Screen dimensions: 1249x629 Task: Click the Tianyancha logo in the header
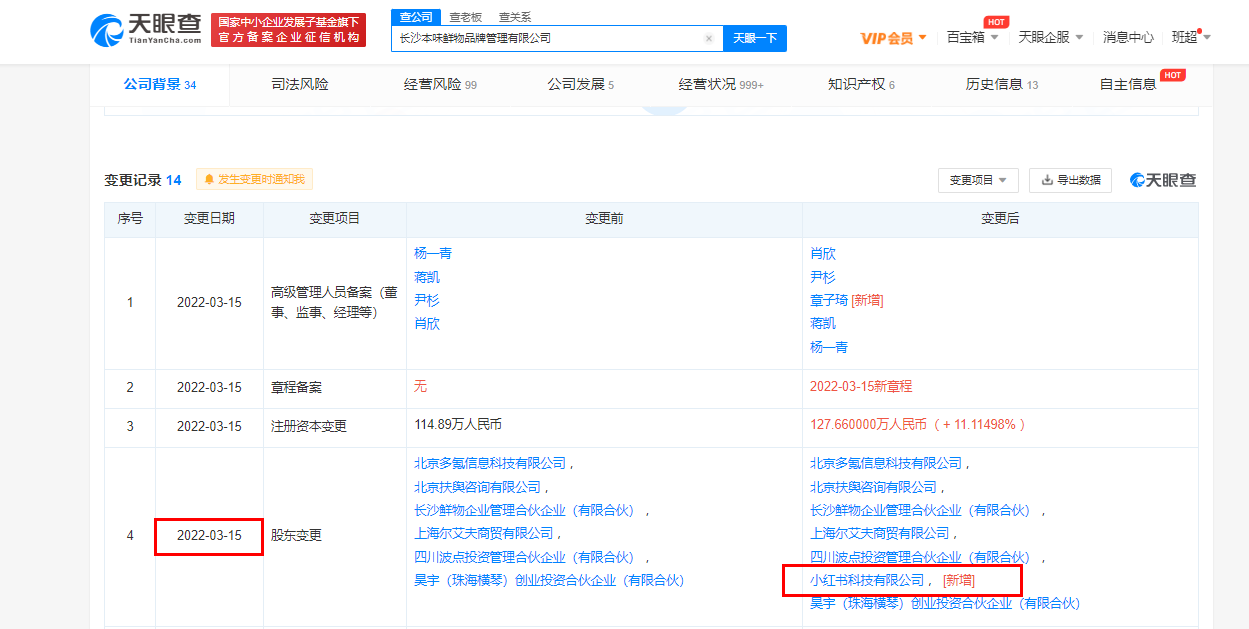[x=145, y=30]
